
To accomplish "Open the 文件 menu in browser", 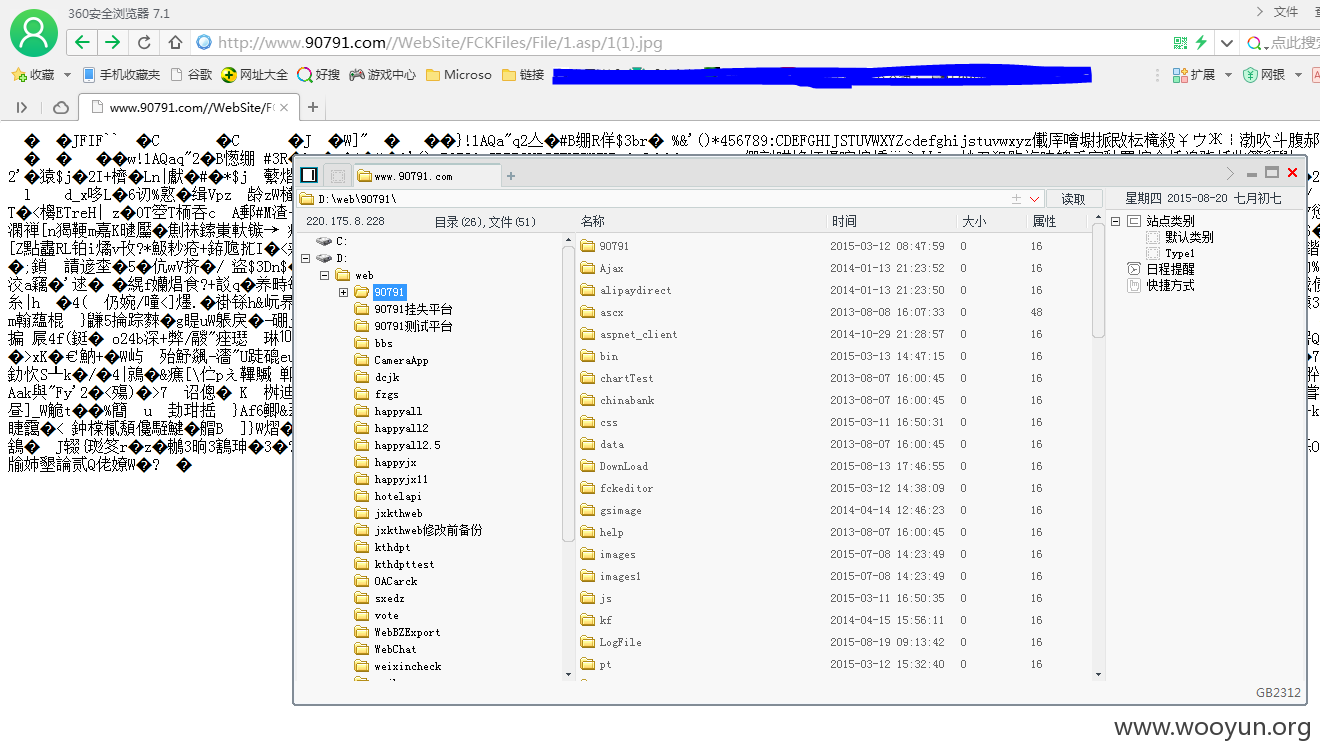I will (x=1286, y=12).
